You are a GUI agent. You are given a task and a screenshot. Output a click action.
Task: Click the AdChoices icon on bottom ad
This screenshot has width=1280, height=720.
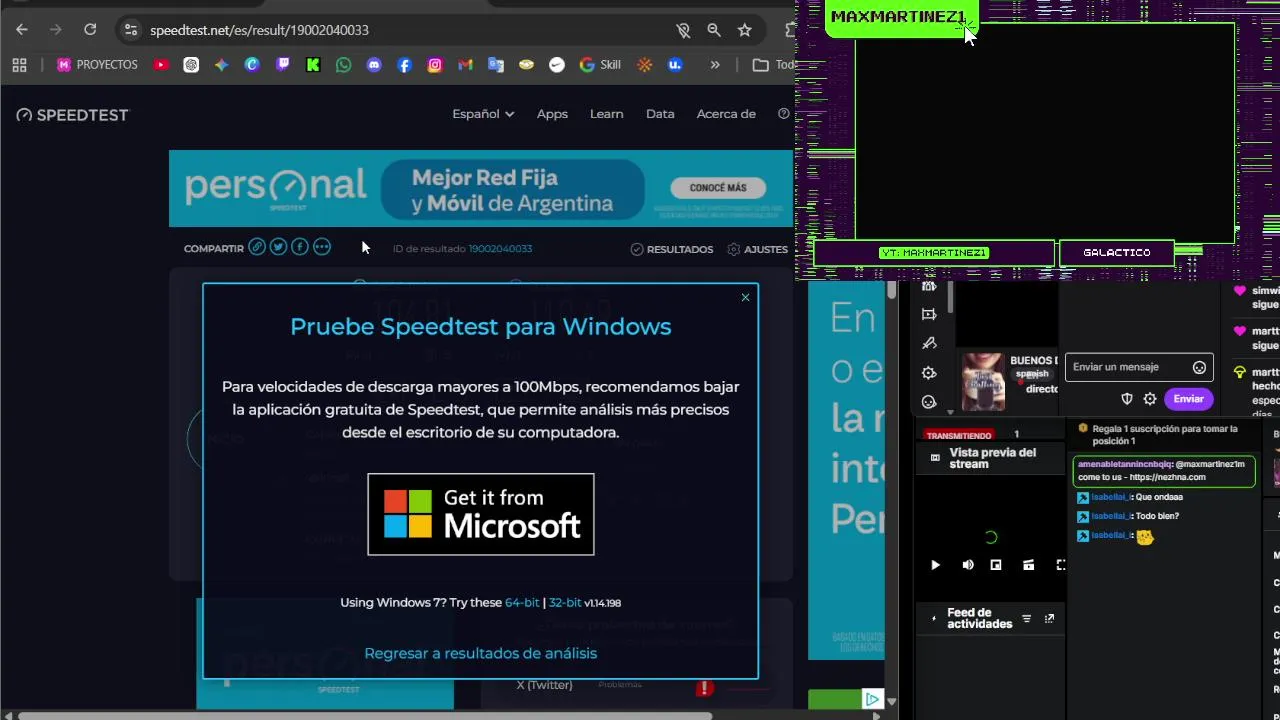pyautogui.click(x=872, y=699)
